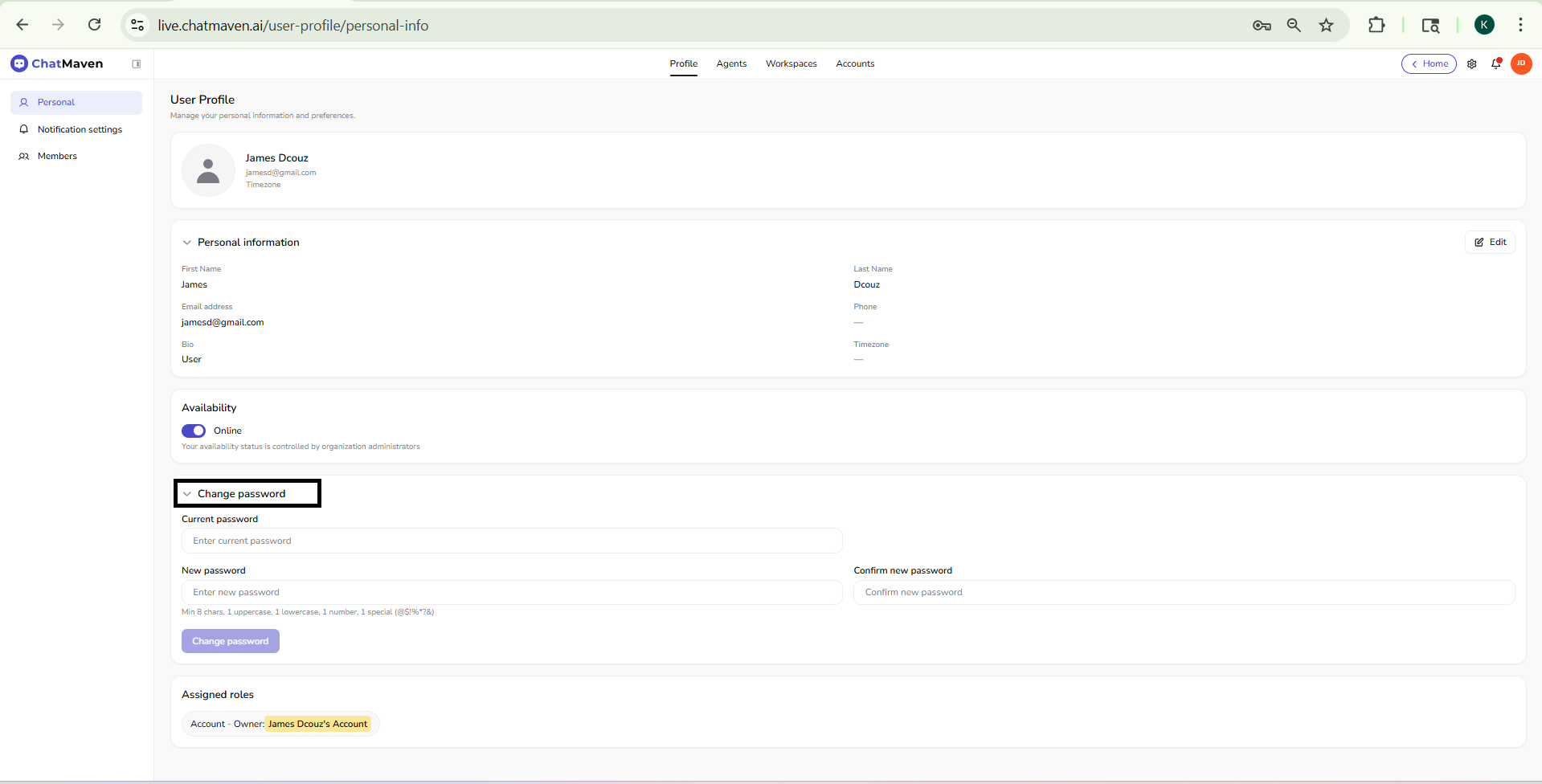The height and width of the screenshot is (784, 1542).
Task: Bookmark the page via the star icon
Action: [x=1326, y=25]
